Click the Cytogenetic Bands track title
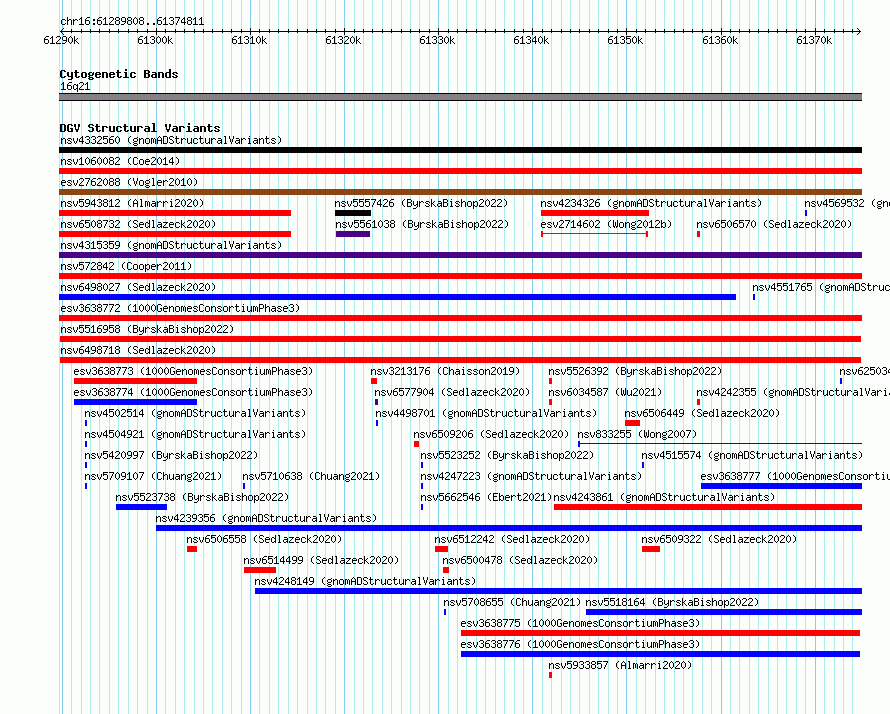 click(119, 74)
